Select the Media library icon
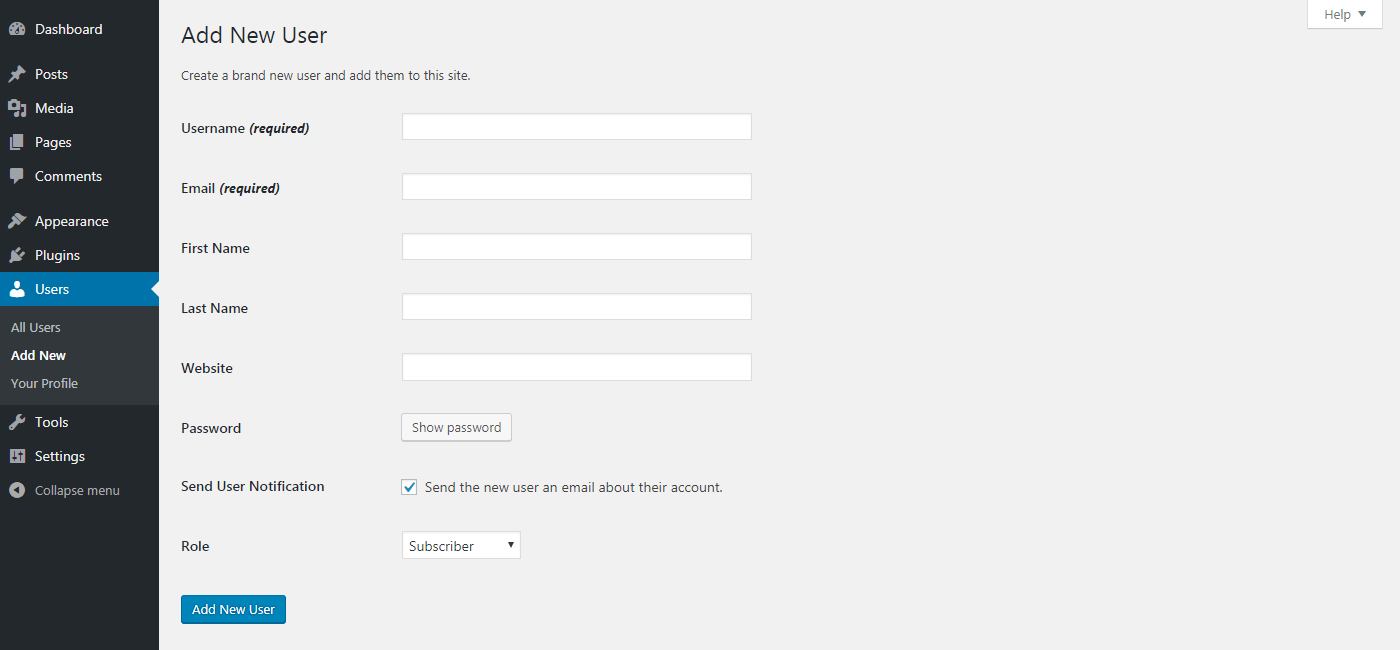This screenshot has height=650, width=1400. pos(17,107)
